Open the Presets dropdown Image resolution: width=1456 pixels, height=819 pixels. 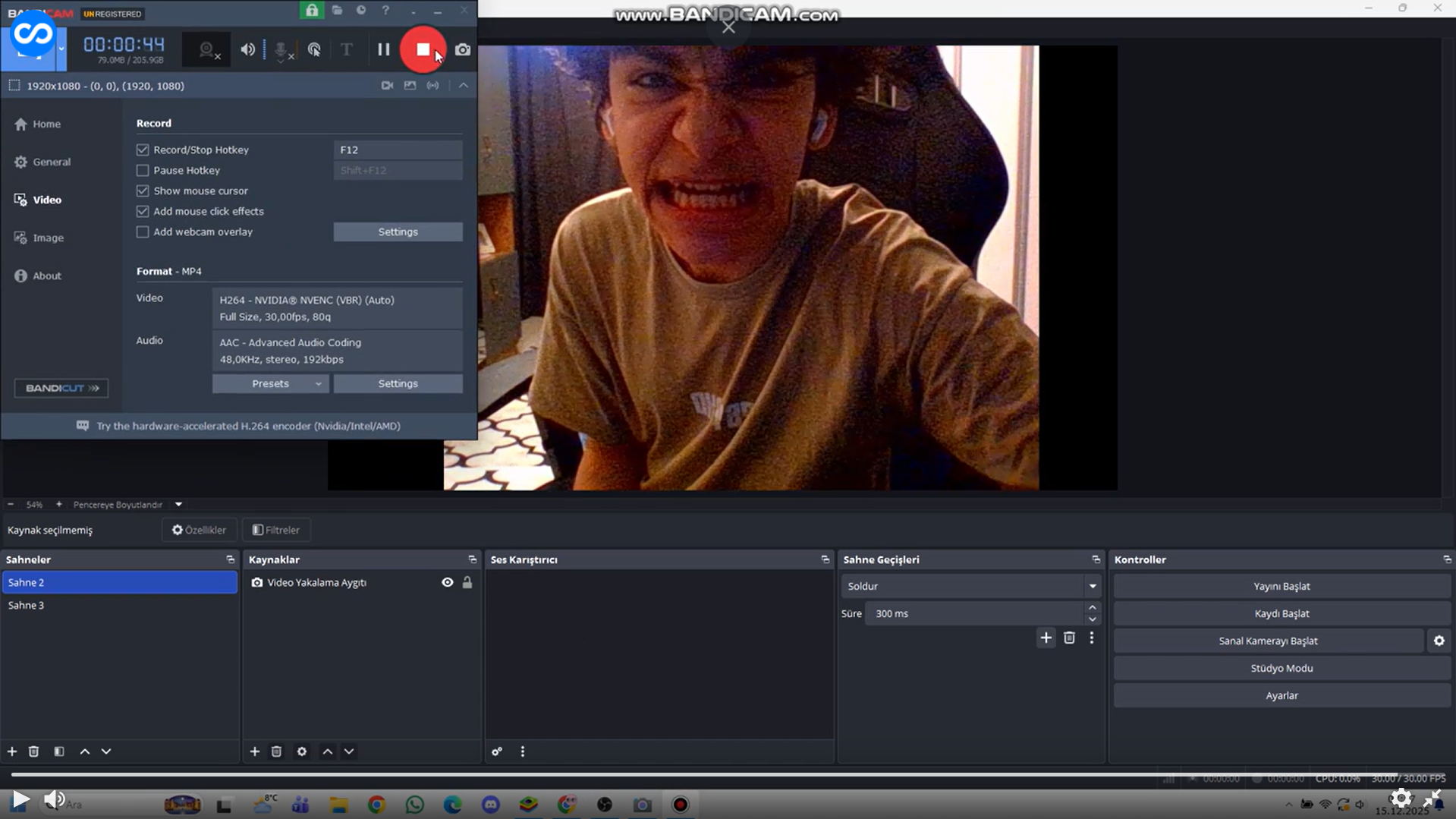tap(270, 383)
